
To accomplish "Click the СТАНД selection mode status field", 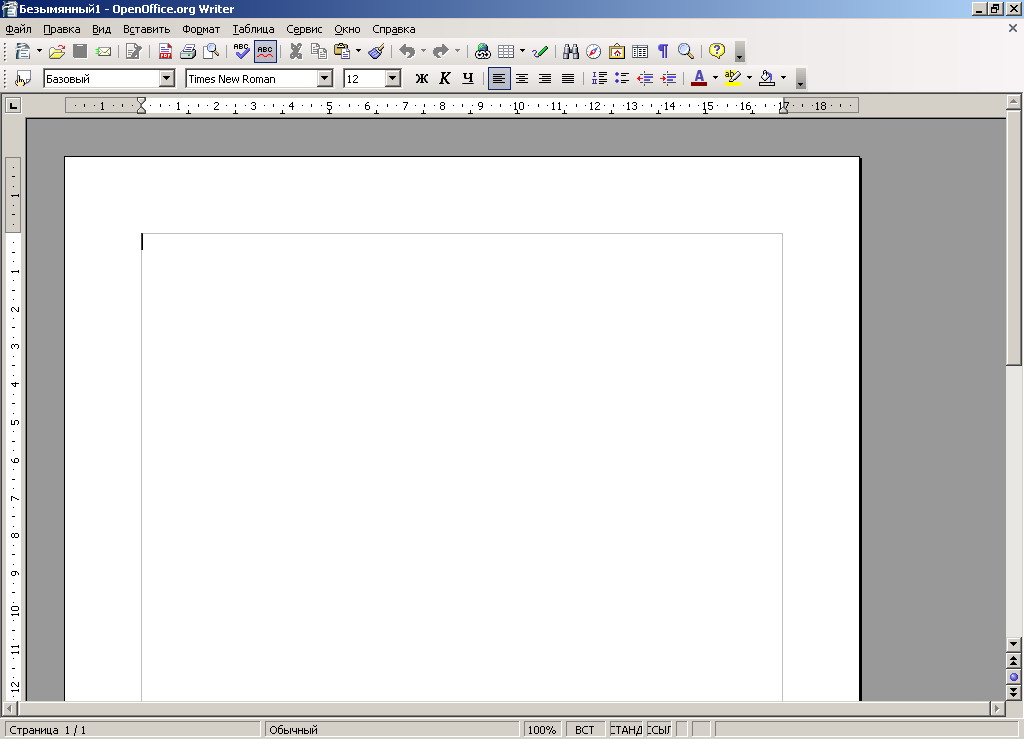I will coord(626,730).
